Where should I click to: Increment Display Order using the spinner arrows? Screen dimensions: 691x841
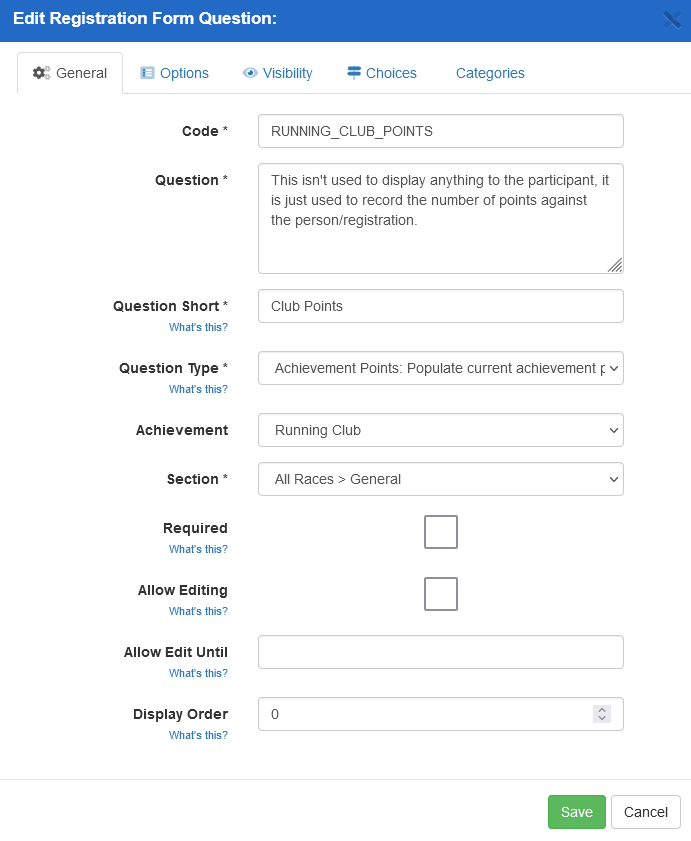coord(602,709)
